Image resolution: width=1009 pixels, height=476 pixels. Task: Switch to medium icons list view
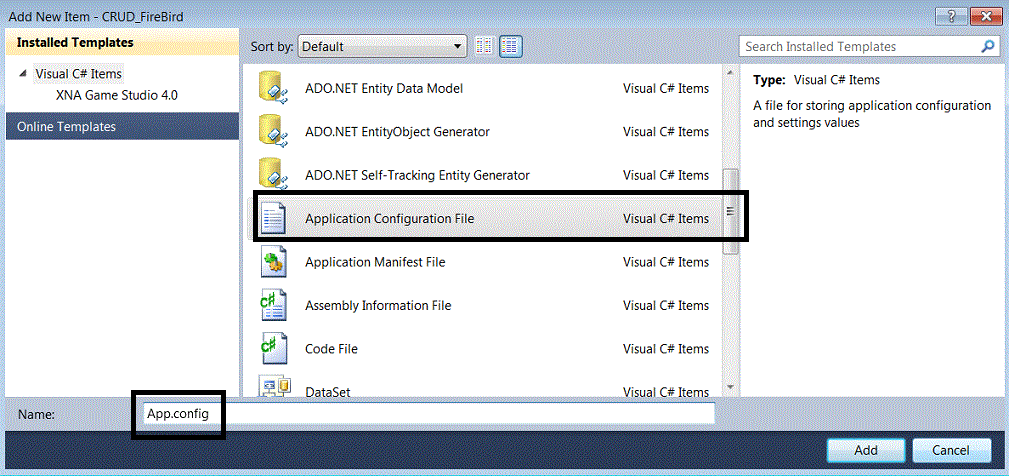click(511, 46)
